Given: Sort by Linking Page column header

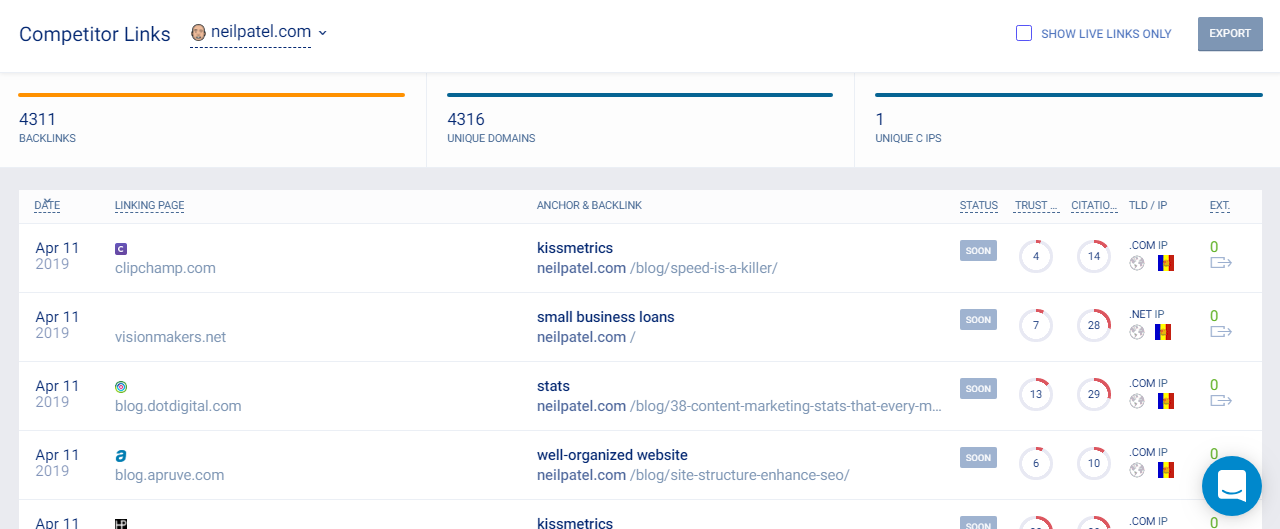Looking at the screenshot, I should click(149, 205).
